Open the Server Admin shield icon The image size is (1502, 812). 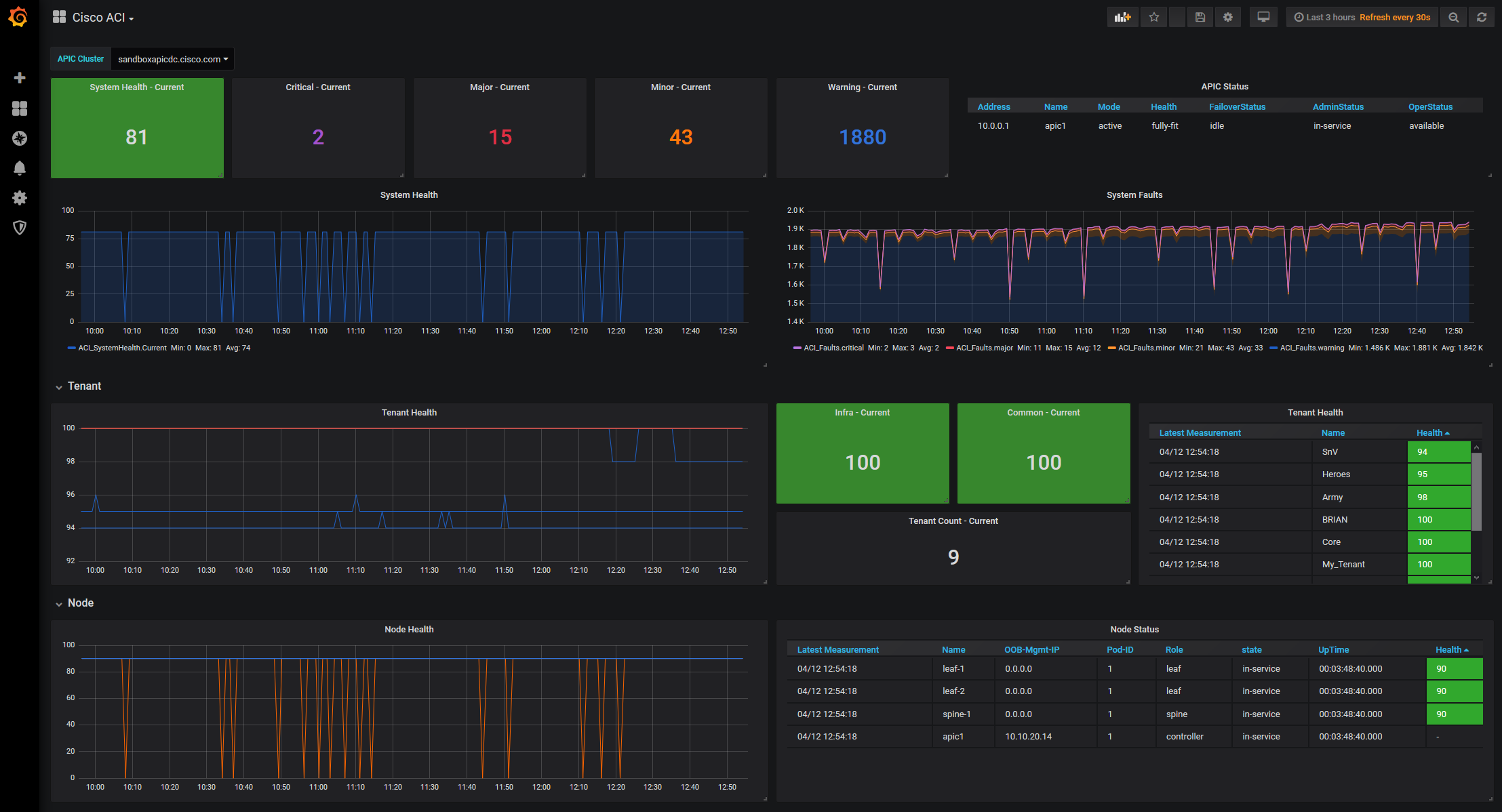coord(20,228)
